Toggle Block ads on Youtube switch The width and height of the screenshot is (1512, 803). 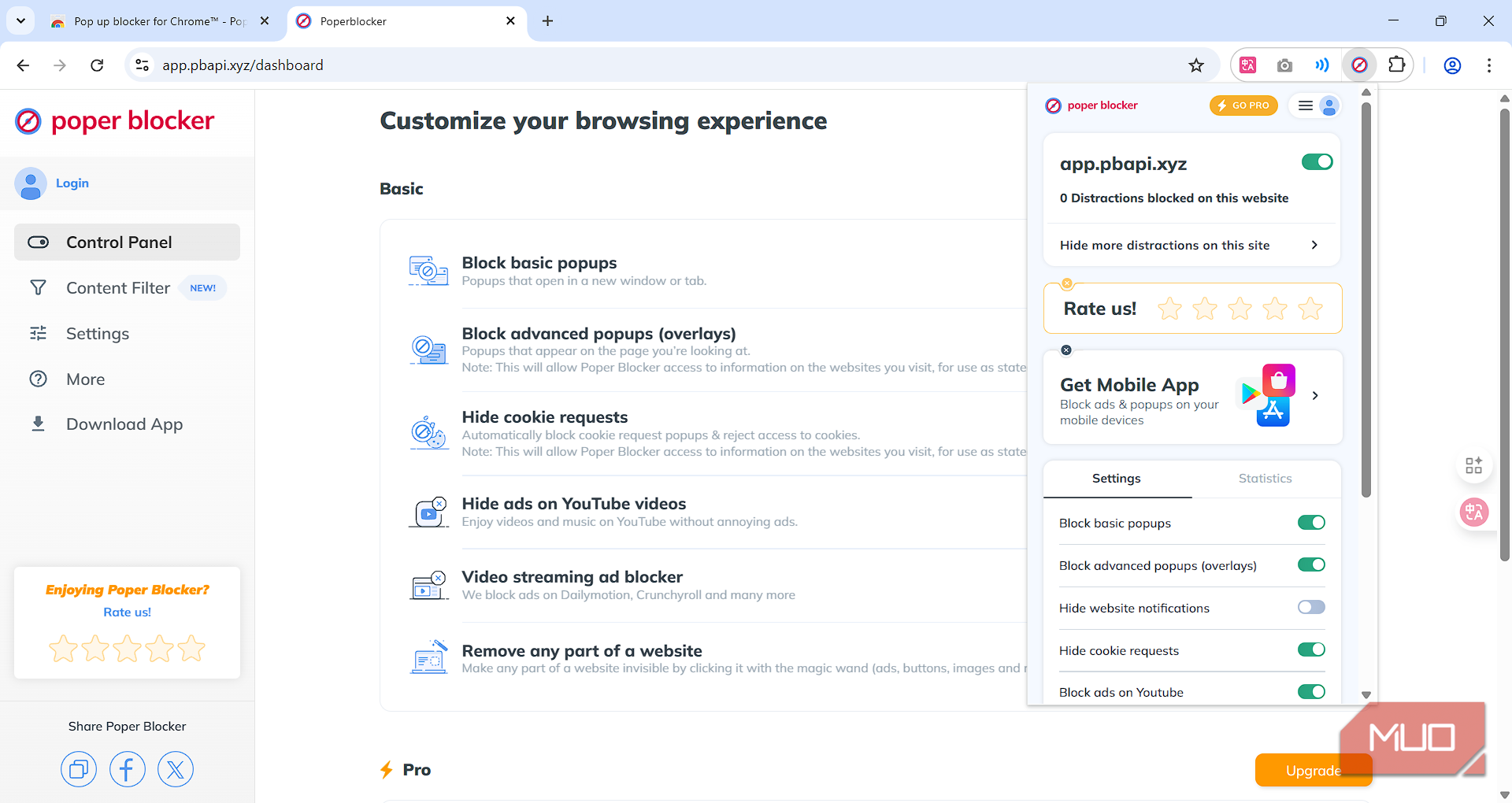1311,692
